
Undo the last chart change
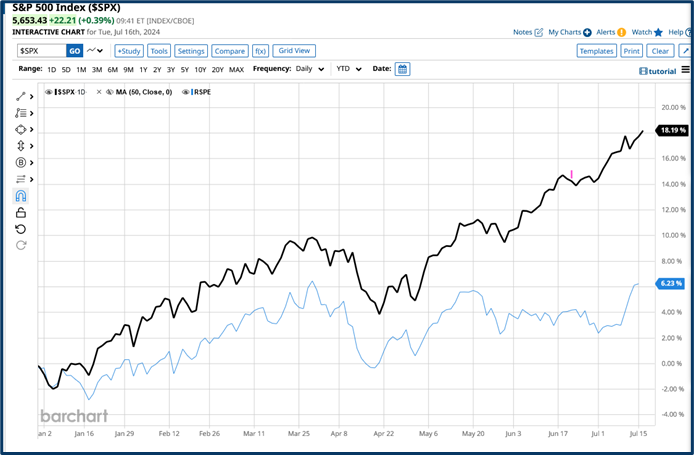pyautogui.click(x=21, y=229)
